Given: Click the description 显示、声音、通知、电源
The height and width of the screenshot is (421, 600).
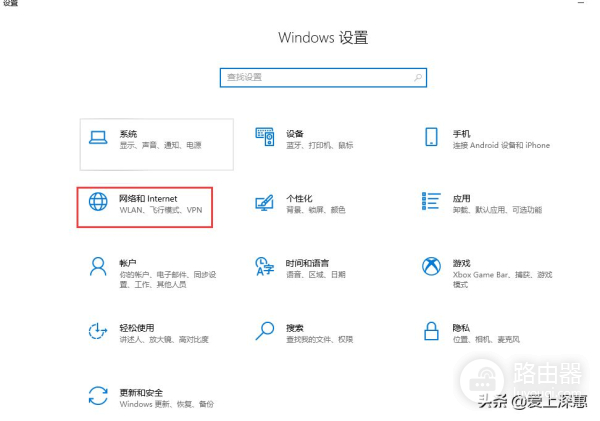Looking at the screenshot, I should click(x=160, y=145).
